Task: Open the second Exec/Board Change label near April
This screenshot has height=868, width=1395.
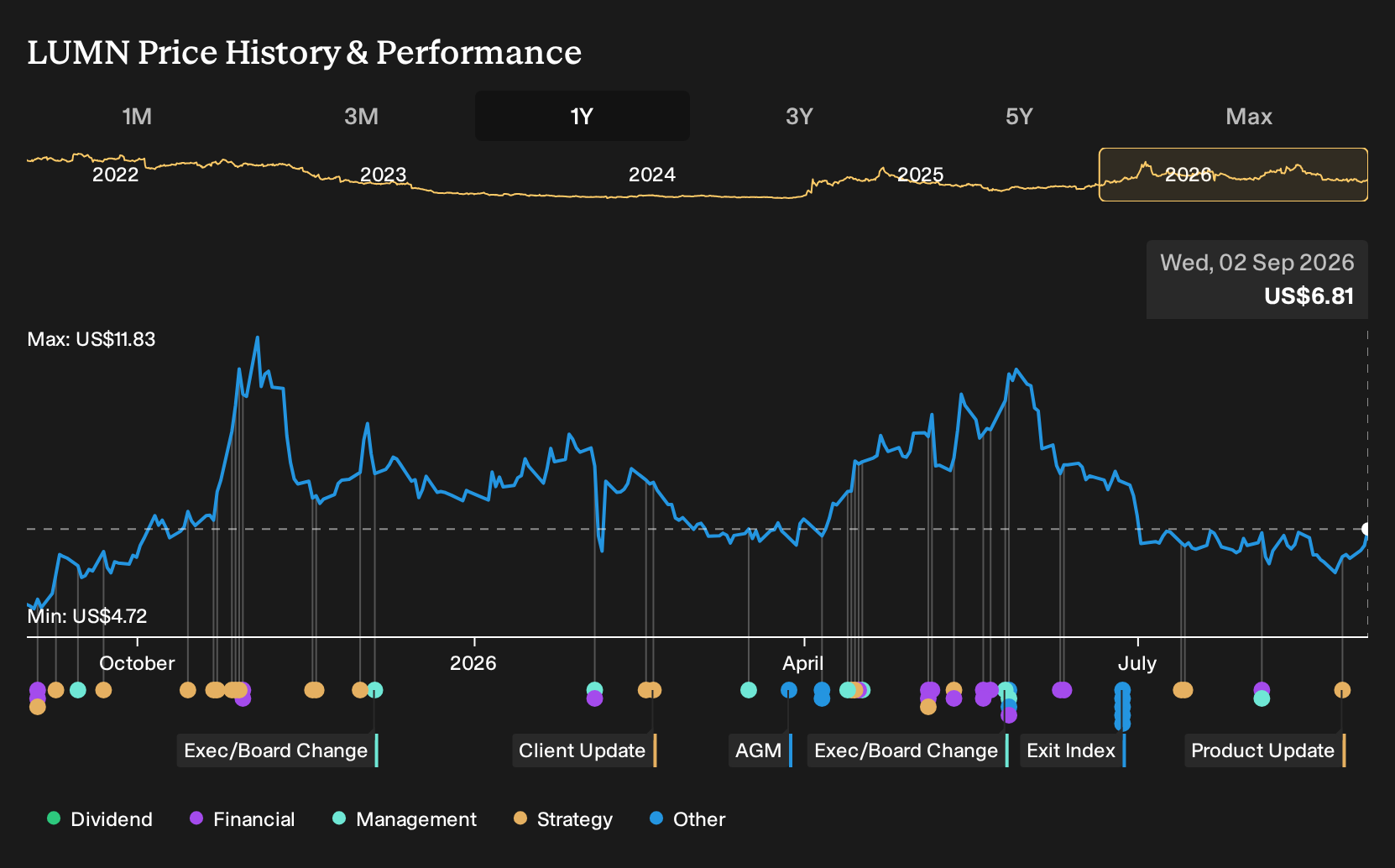Action: coord(907,750)
